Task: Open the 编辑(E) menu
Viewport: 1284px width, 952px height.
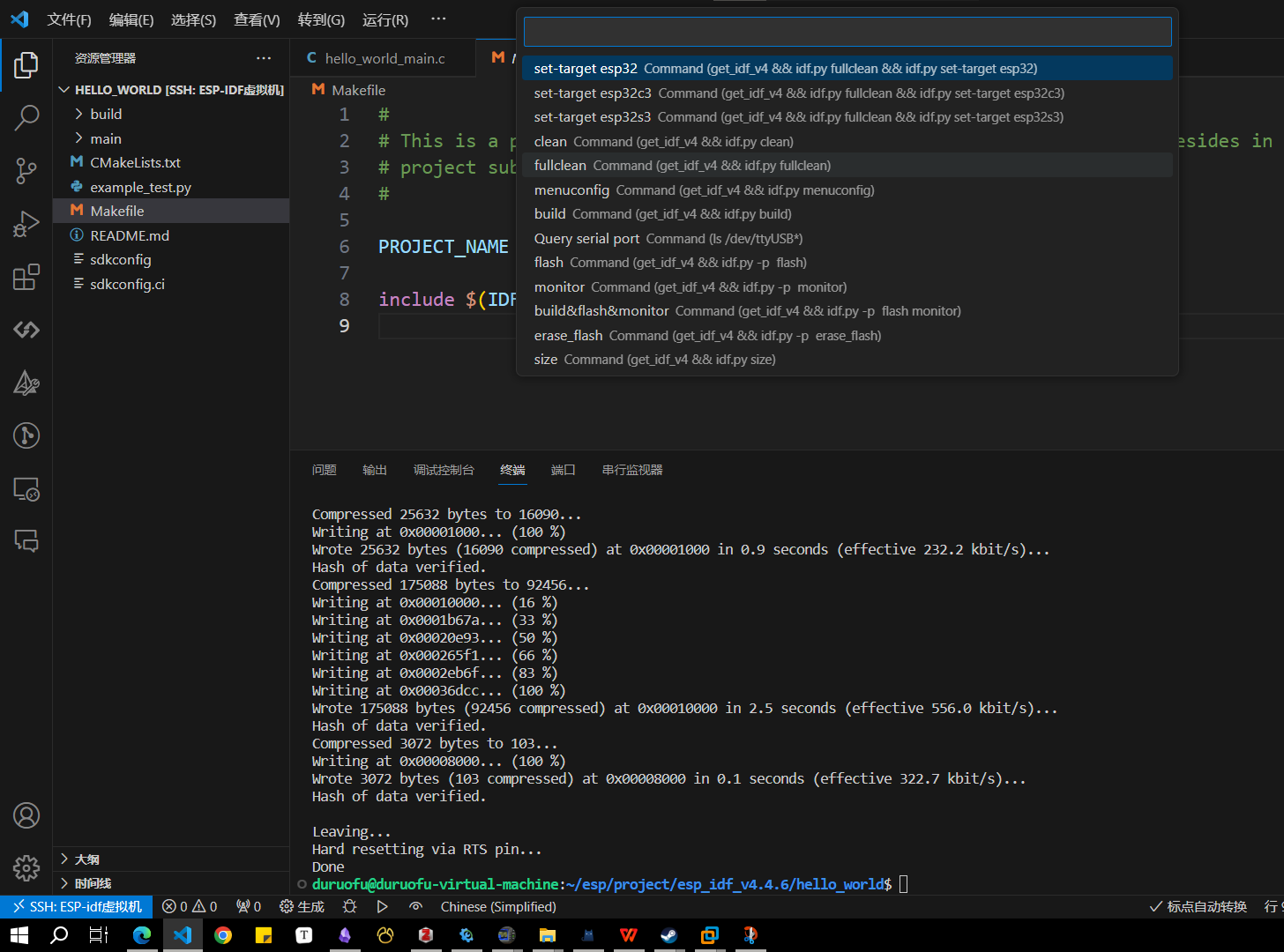Action: [x=131, y=19]
